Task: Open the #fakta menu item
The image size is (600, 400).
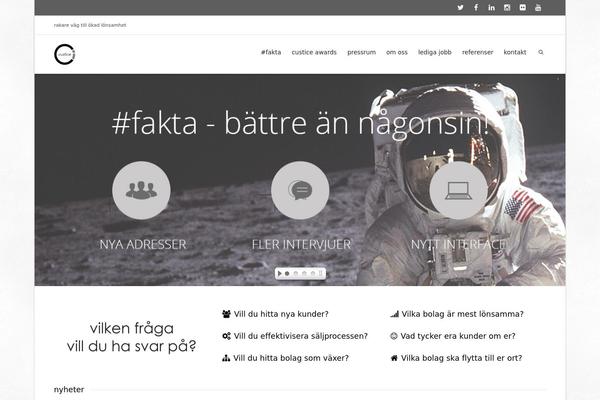Action: tap(271, 52)
